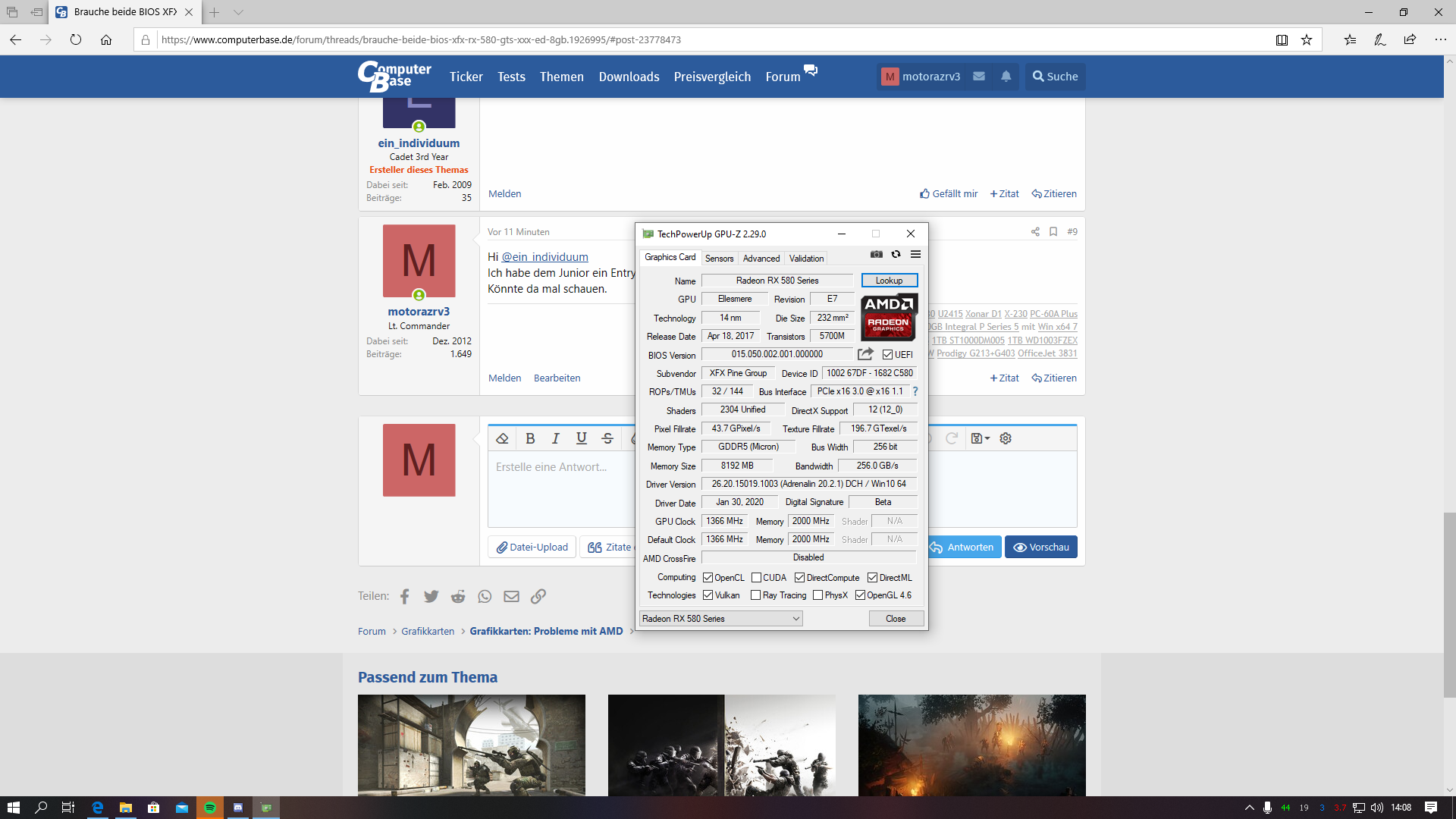1456x819 pixels.
Task: Click the forum notifications bell icon
Action: (x=1006, y=77)
